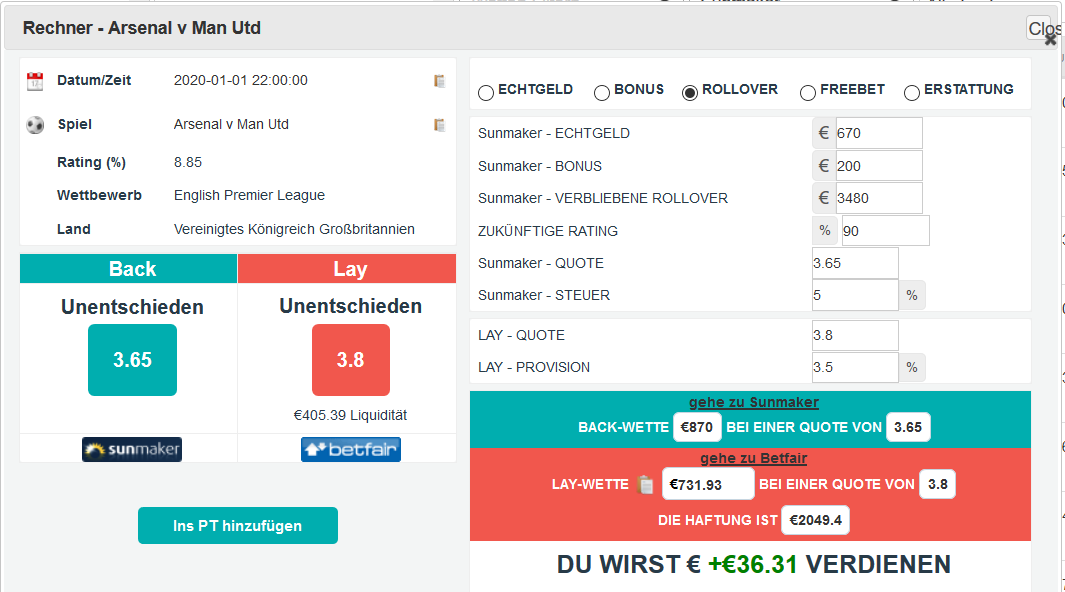This screenshot has height=592, width=1065.
Task: Click the lay-wette stake €731.93 field
Action: (708, 485)
